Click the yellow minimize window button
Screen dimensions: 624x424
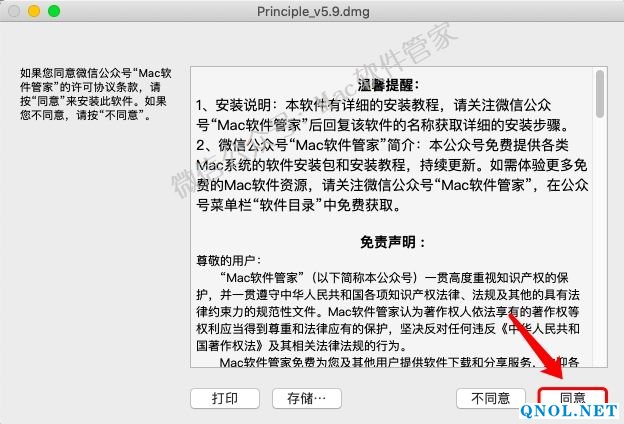click(x=34, y=11)
